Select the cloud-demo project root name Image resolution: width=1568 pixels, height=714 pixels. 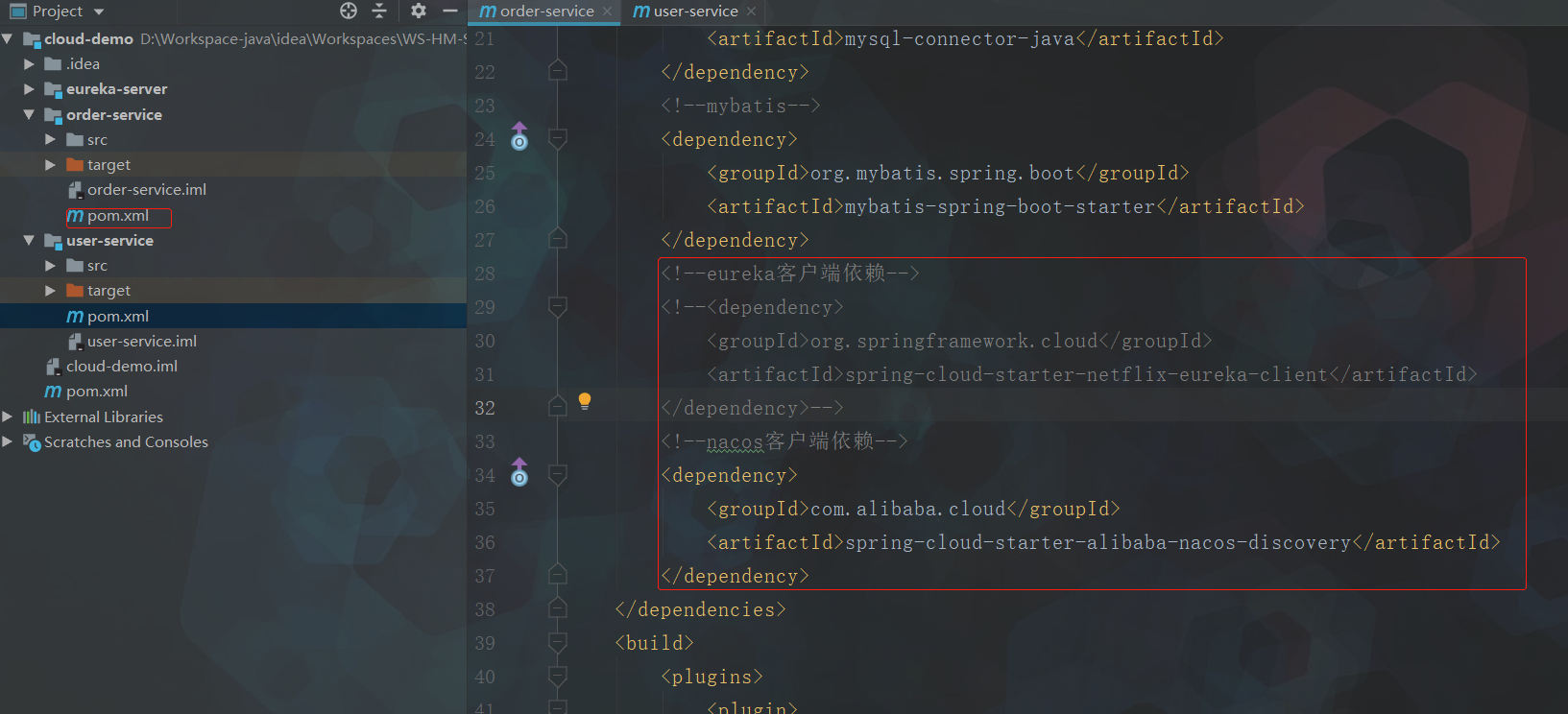coord(88,39)
